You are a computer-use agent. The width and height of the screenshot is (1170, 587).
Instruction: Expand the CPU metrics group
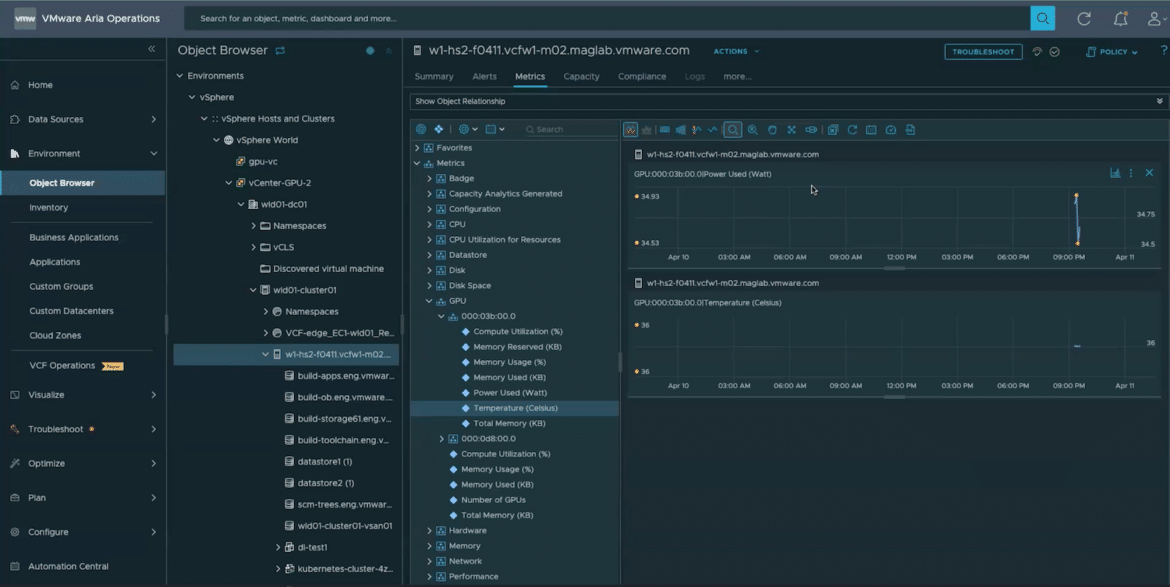click(x=429, y=224)
